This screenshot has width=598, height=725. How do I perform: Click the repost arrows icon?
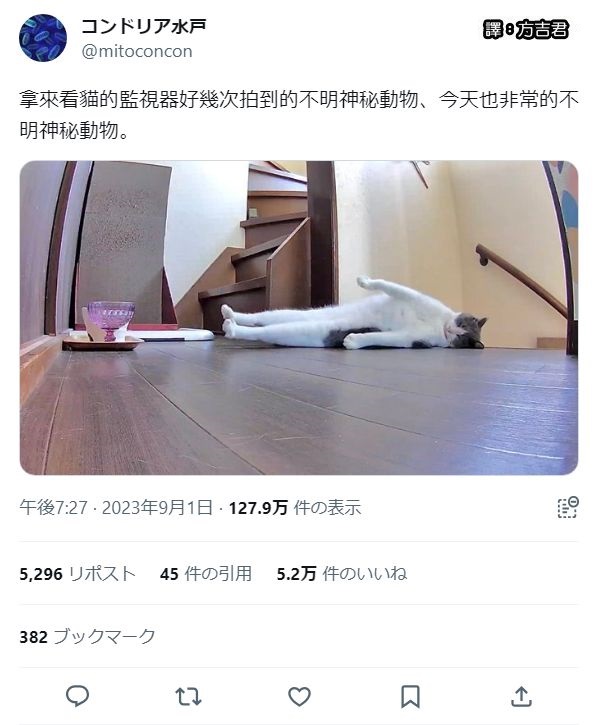click(188, 697)
